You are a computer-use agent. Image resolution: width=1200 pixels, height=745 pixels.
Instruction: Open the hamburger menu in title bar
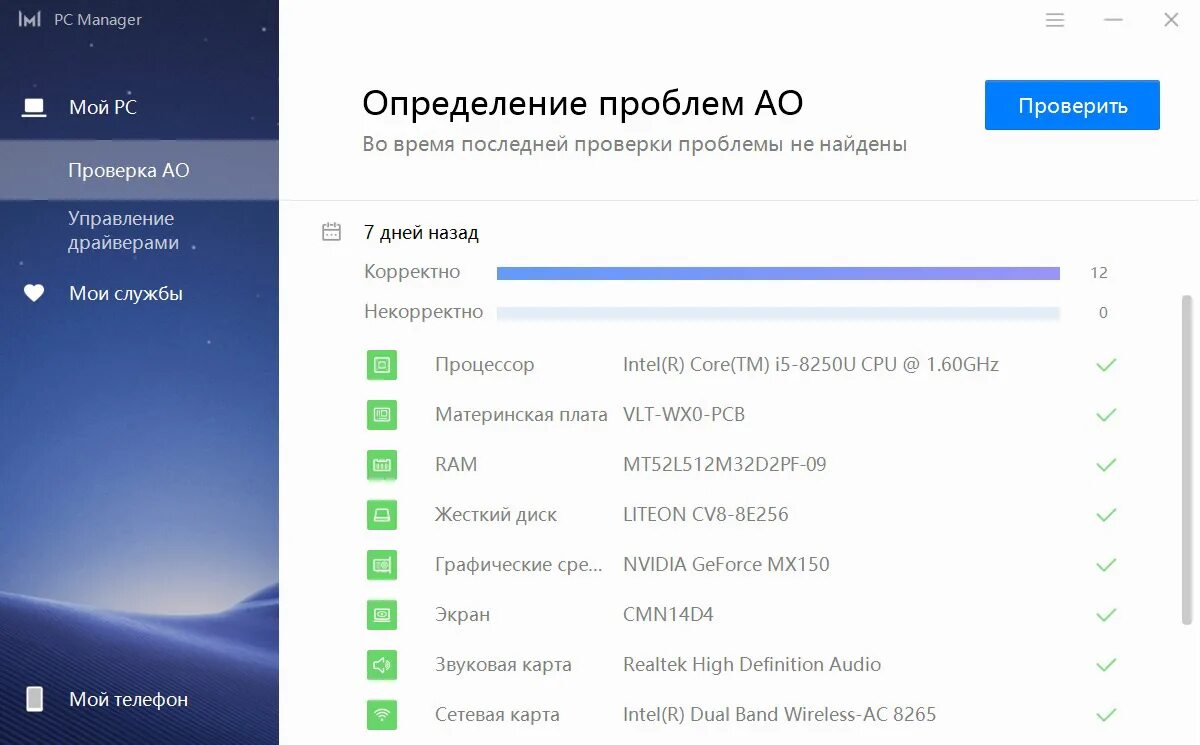1055,20
